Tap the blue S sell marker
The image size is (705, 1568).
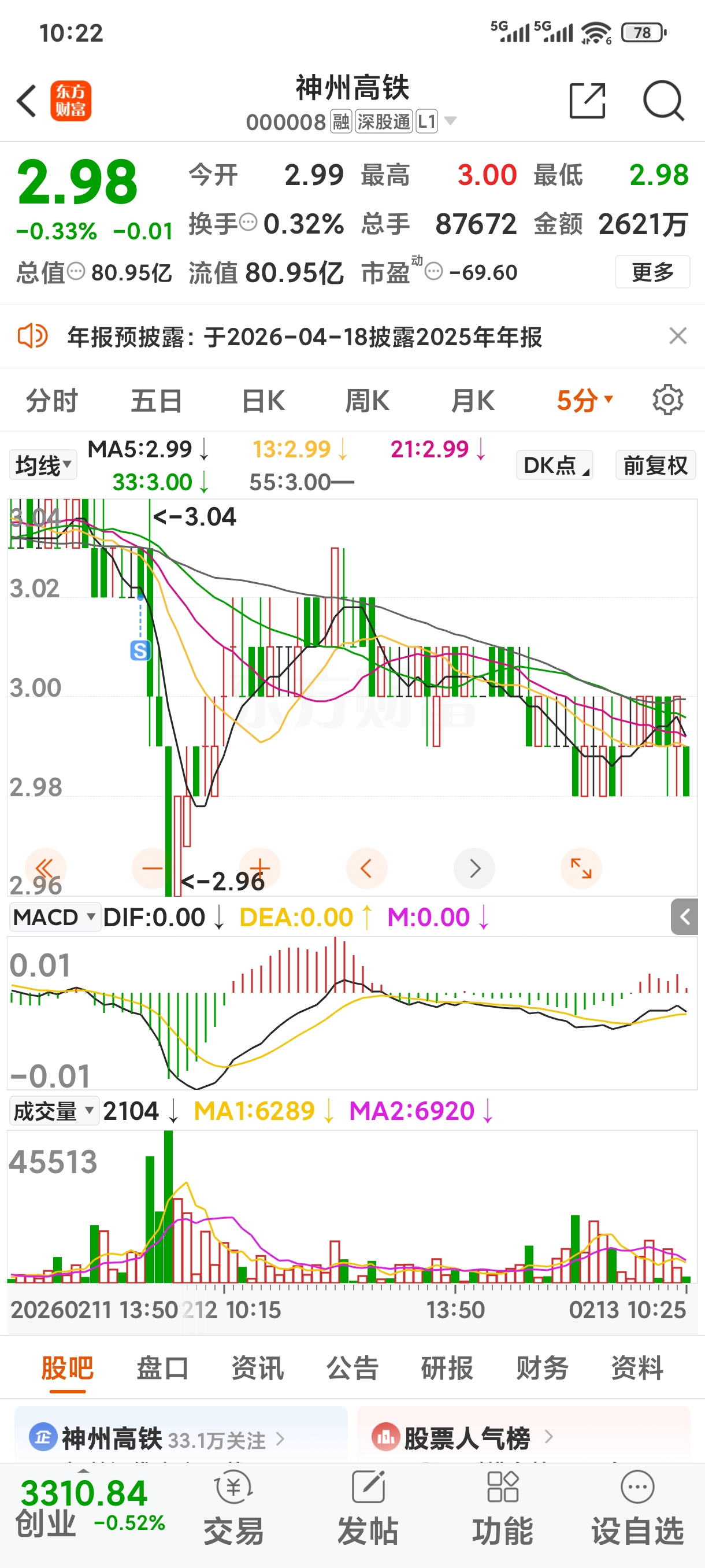tap(140, 650)
